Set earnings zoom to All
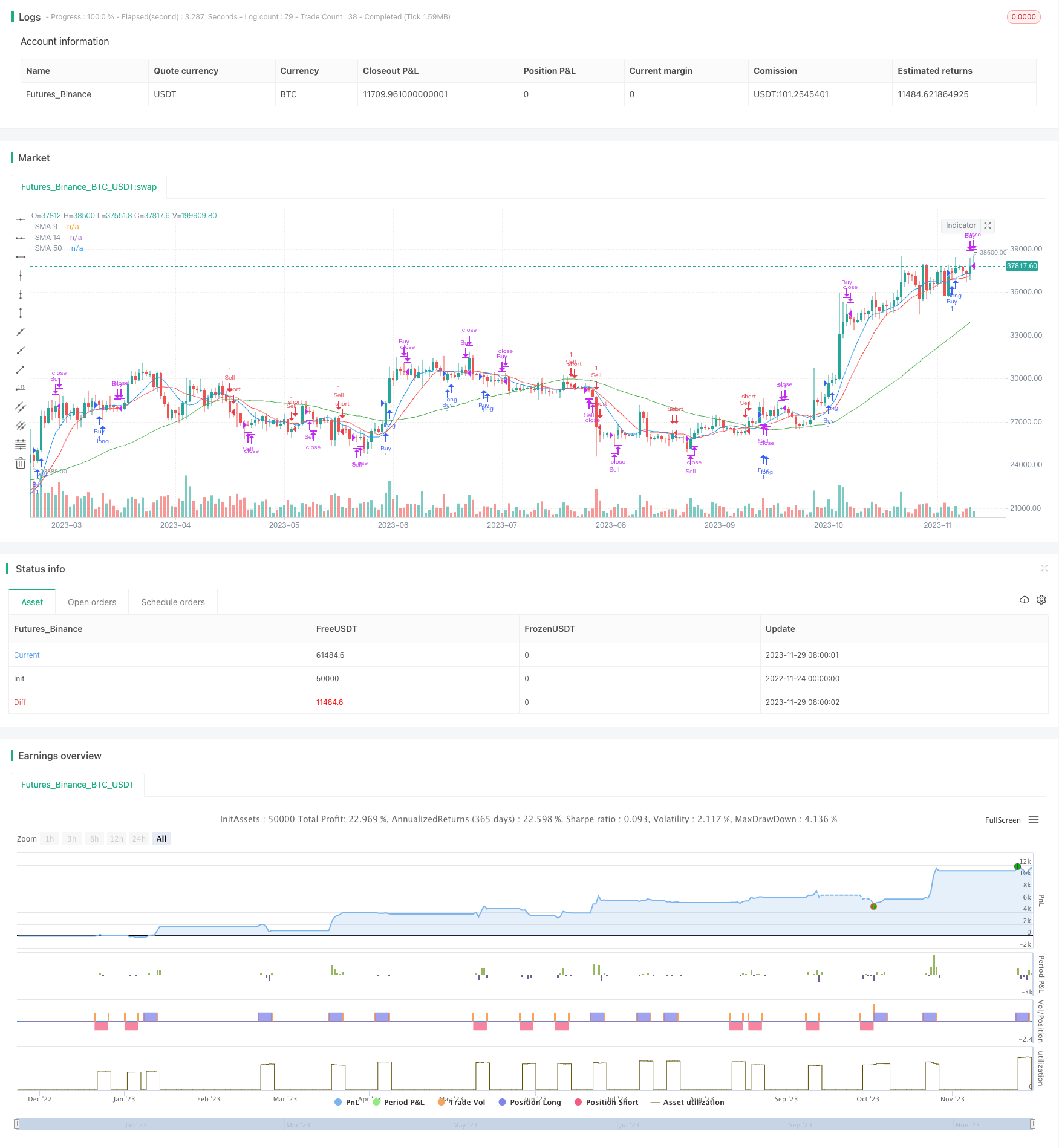 click(x=161, y=838)
